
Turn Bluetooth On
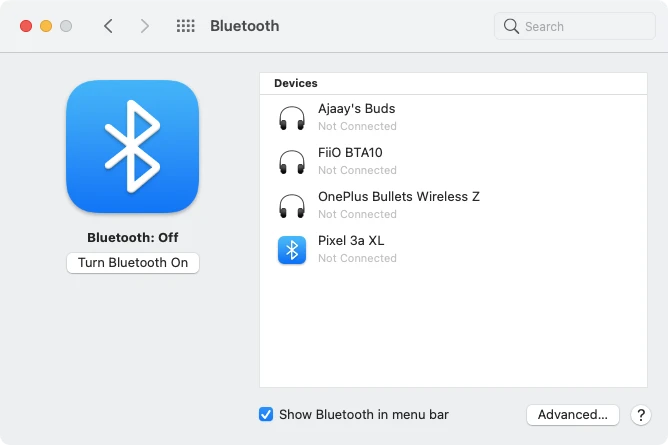pyautogui.click(x=133, y=263)
